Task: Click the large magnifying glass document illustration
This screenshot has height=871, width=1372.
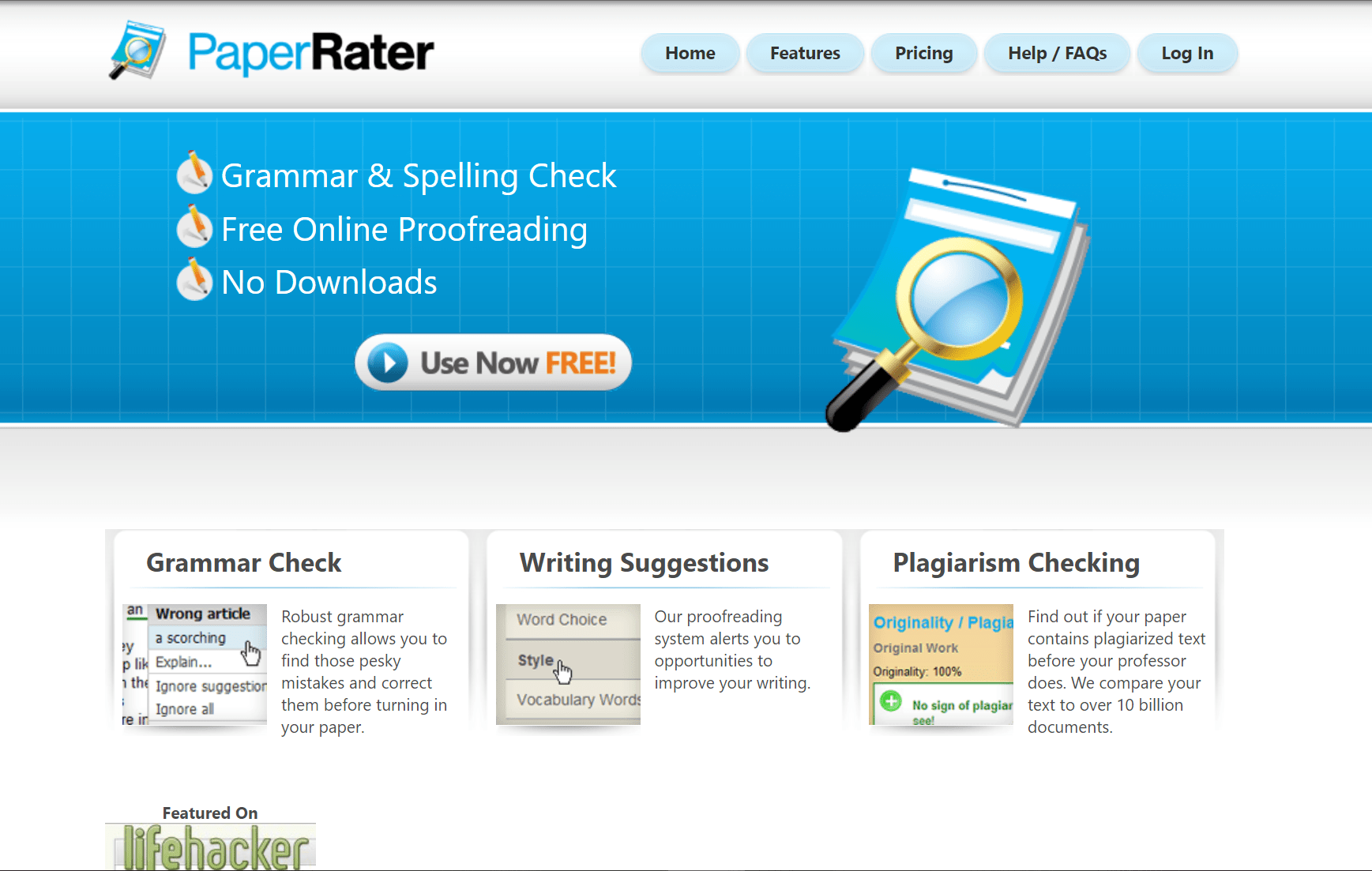Action: point(957,300)
